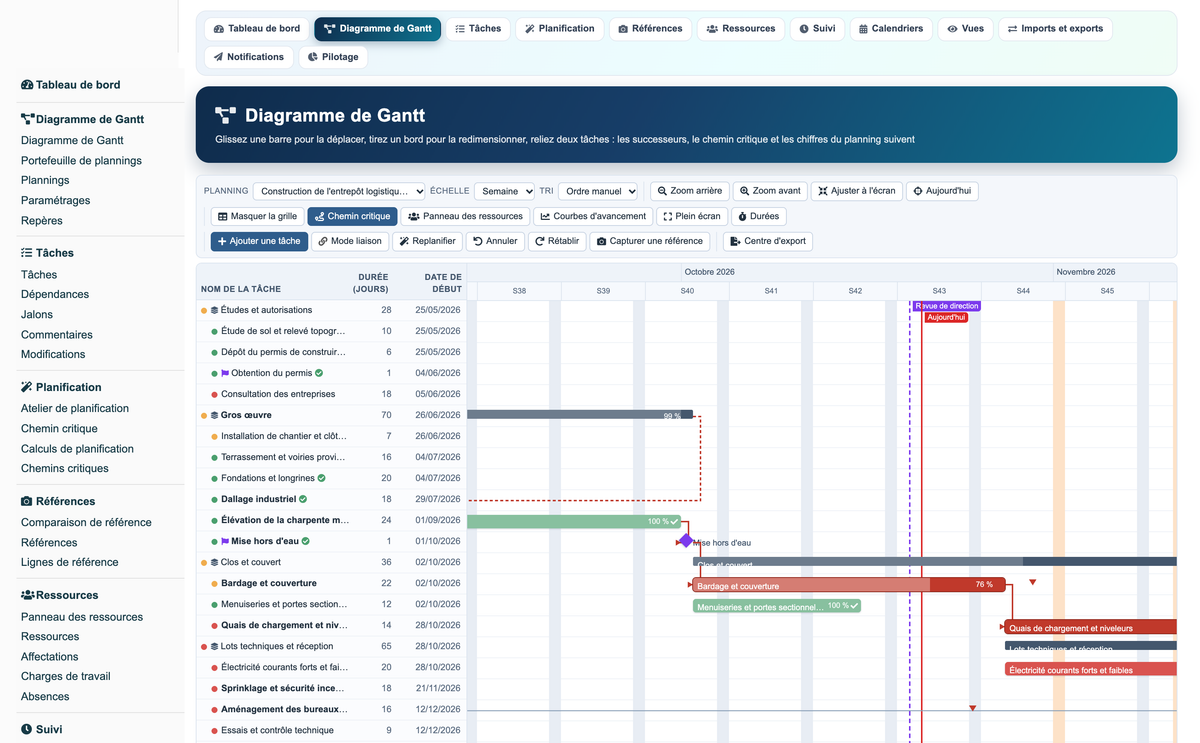Collapse the Gros œuvre group icon
The height and width of the screenshot is (743, 1200).
(x=214, y=415)
